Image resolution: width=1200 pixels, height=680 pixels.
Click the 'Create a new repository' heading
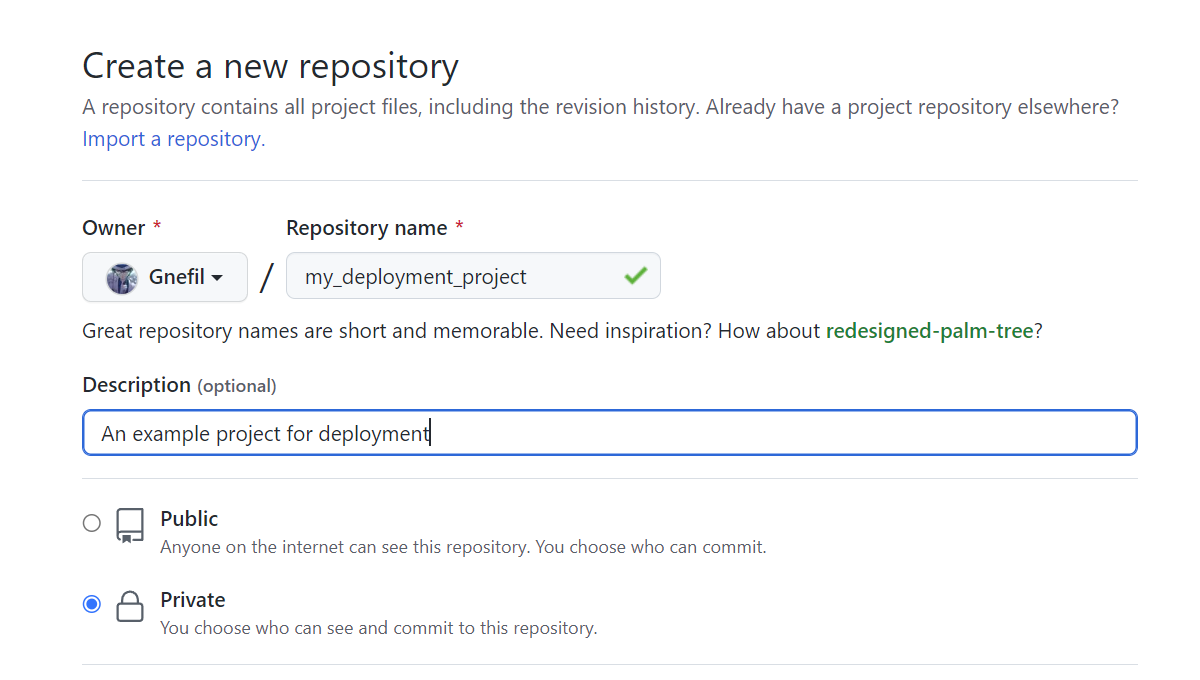pyautogui.click(x=270, y=67)
